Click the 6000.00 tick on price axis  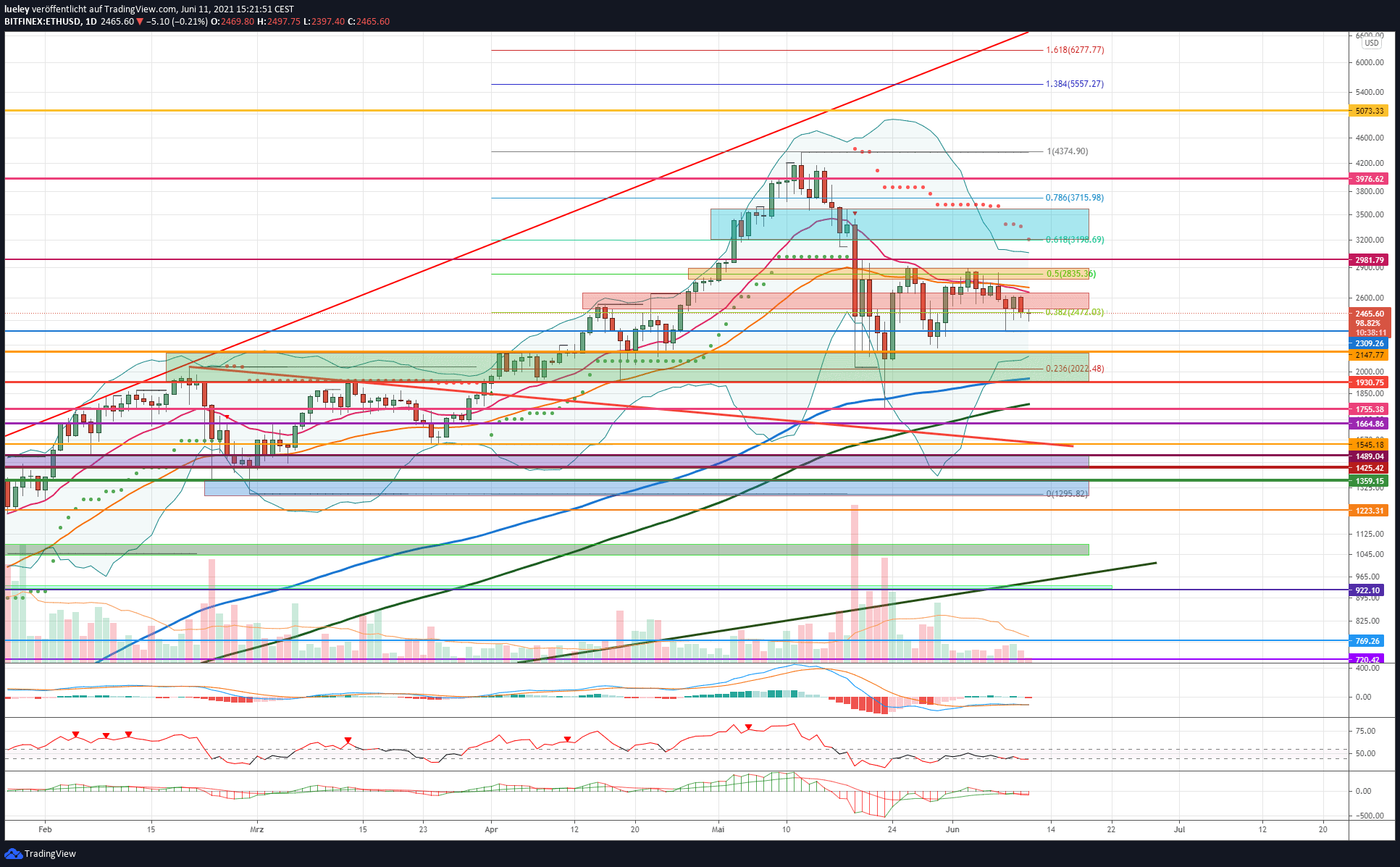(x=1369, y=62)
